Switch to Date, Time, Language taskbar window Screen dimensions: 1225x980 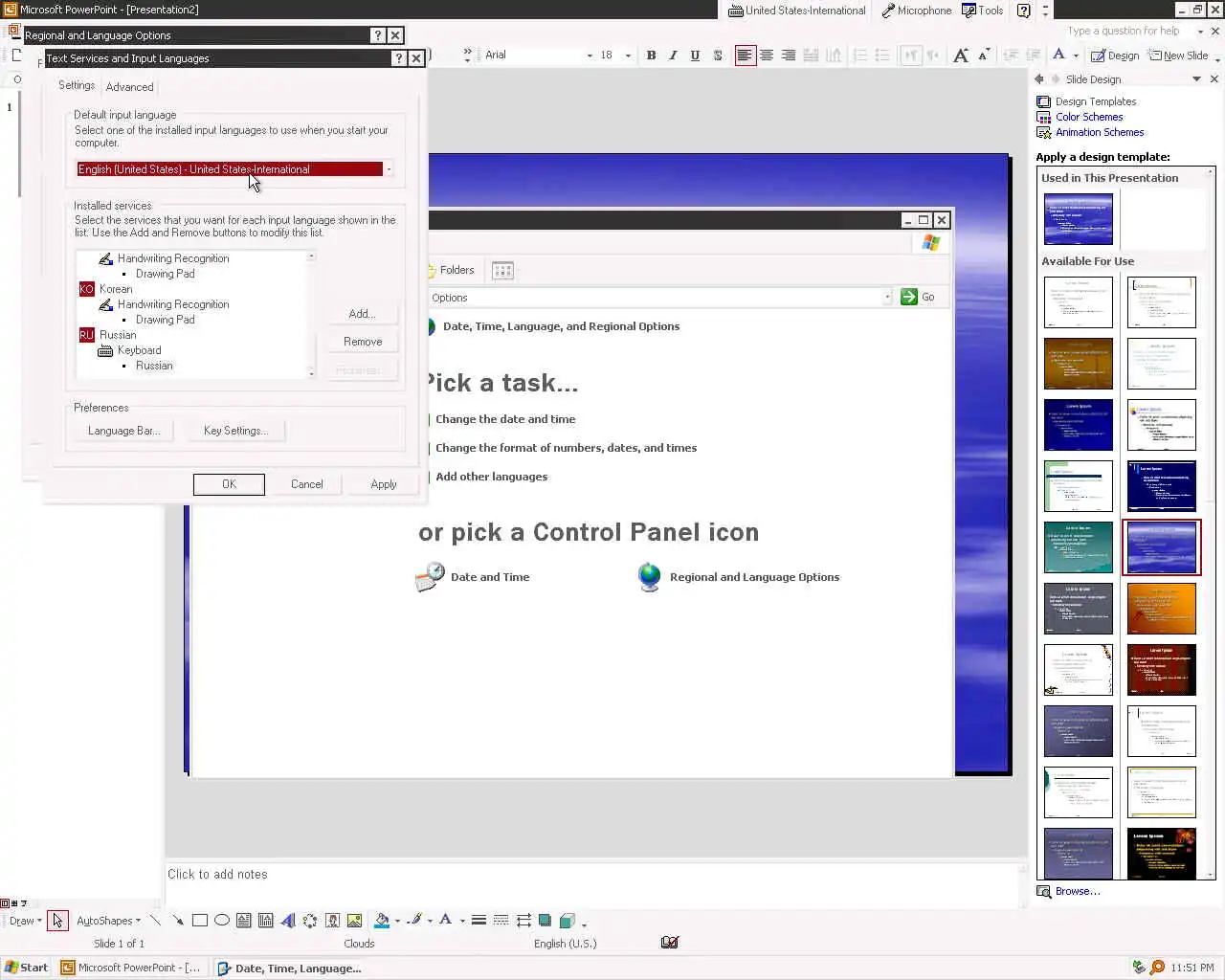(x=290, y=968)
